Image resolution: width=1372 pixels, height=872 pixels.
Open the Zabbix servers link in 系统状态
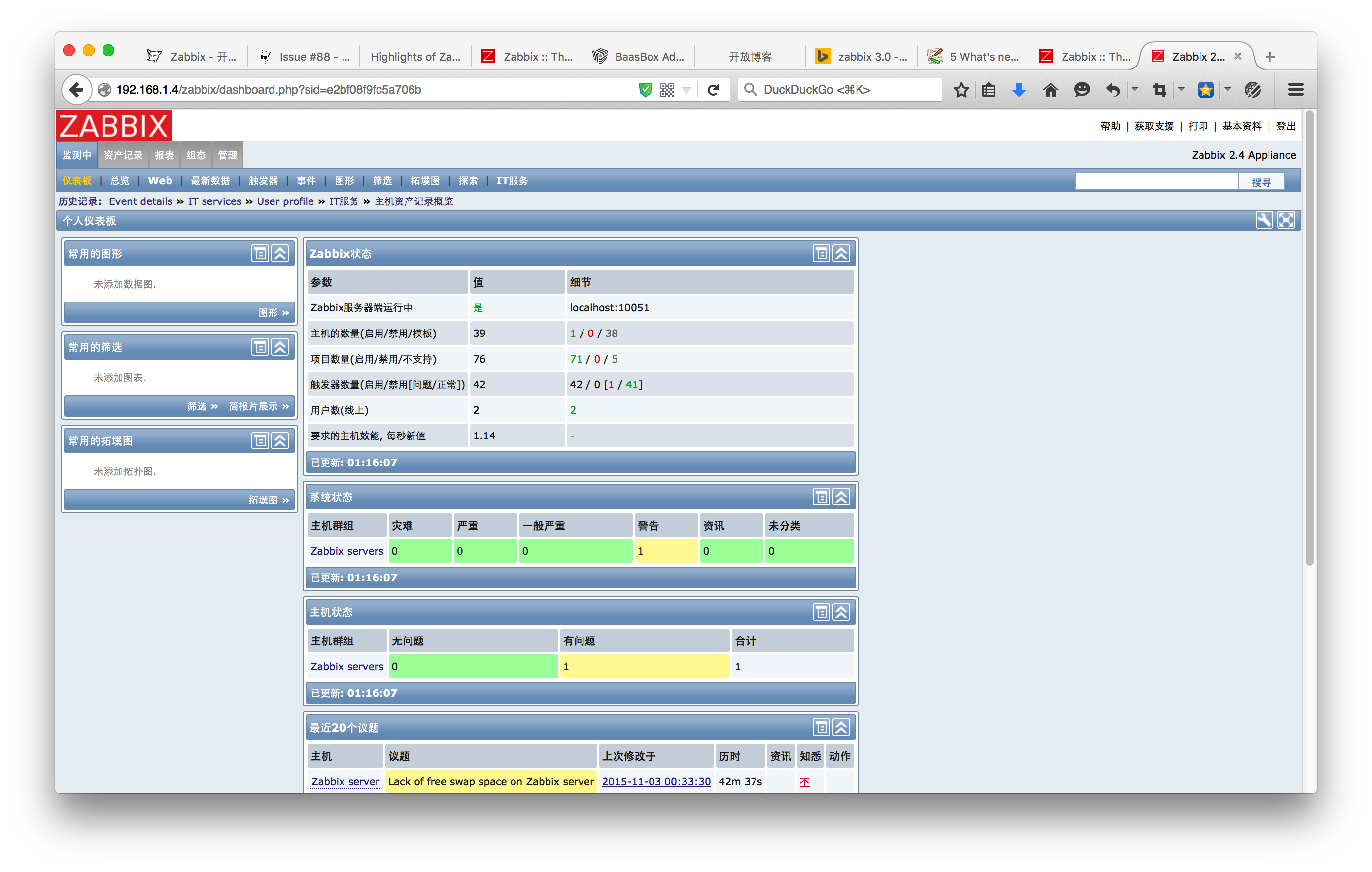(x=346, y=551)
